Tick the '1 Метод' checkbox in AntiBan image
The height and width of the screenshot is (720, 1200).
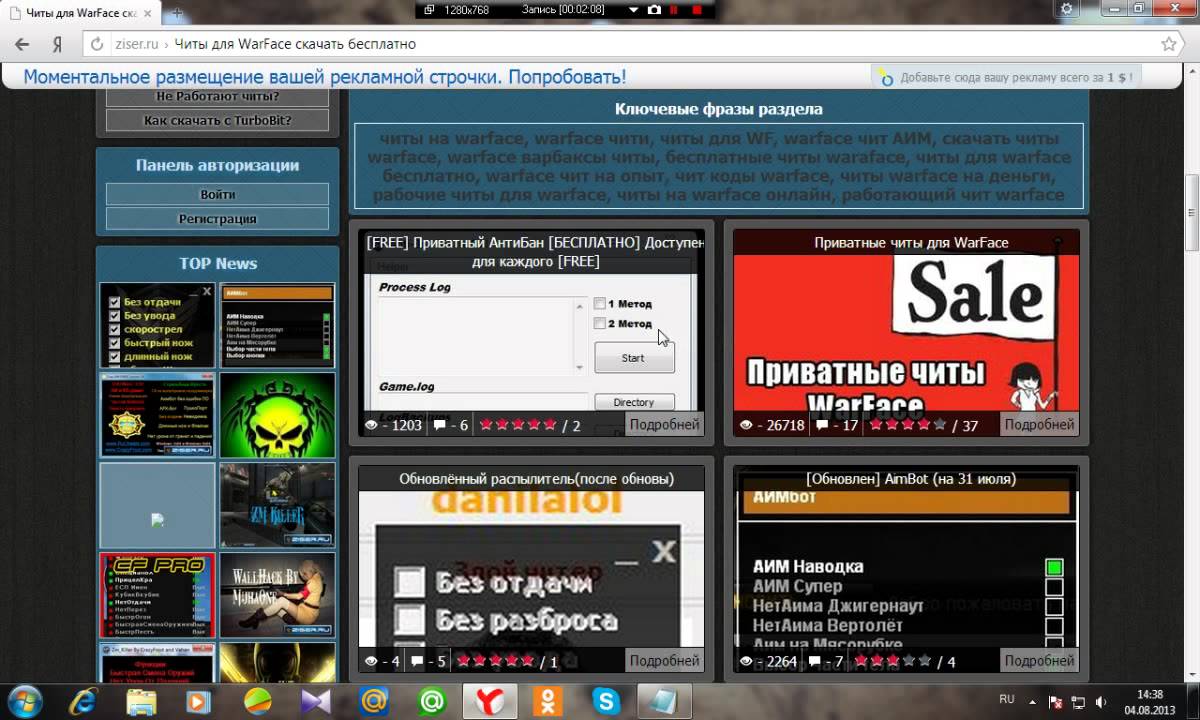[599, 303]
